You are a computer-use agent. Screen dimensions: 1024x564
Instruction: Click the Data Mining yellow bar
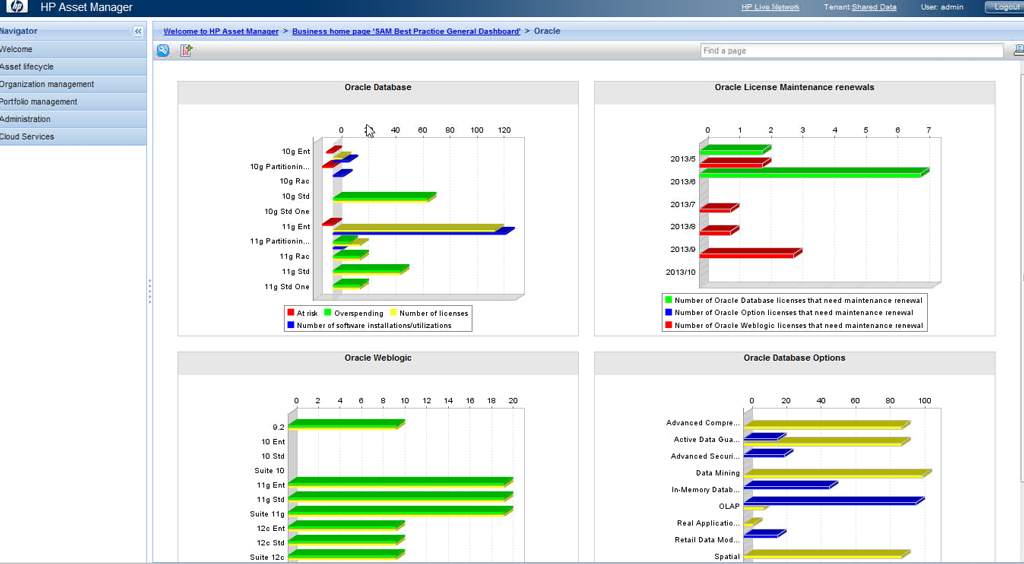tap(838, 473)
